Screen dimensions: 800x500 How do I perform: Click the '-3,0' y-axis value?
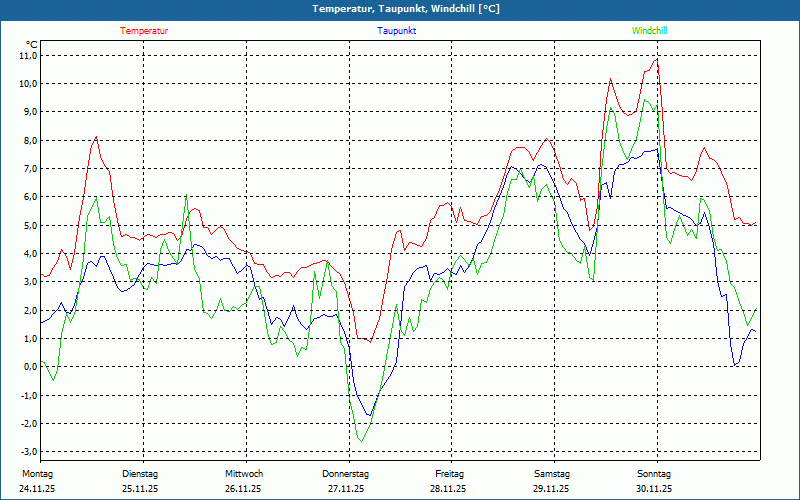click(29, 452)
